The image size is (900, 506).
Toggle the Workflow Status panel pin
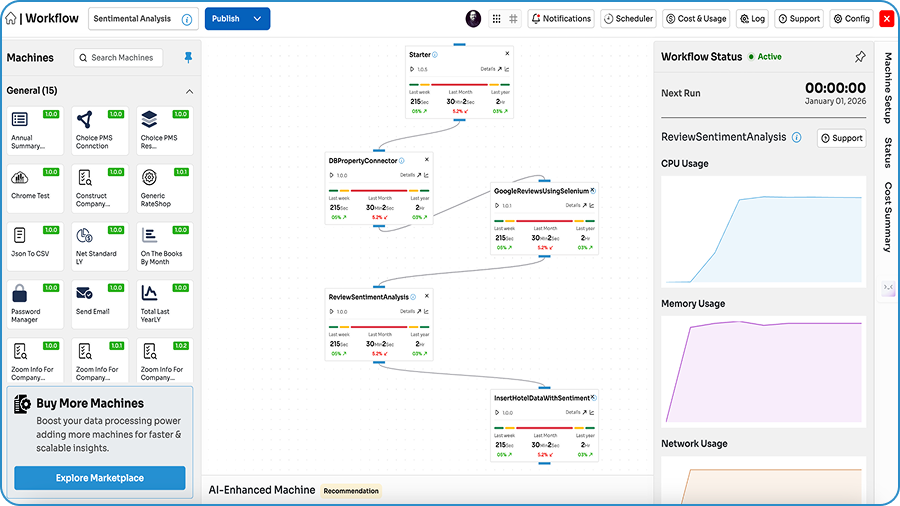(860, 57)
